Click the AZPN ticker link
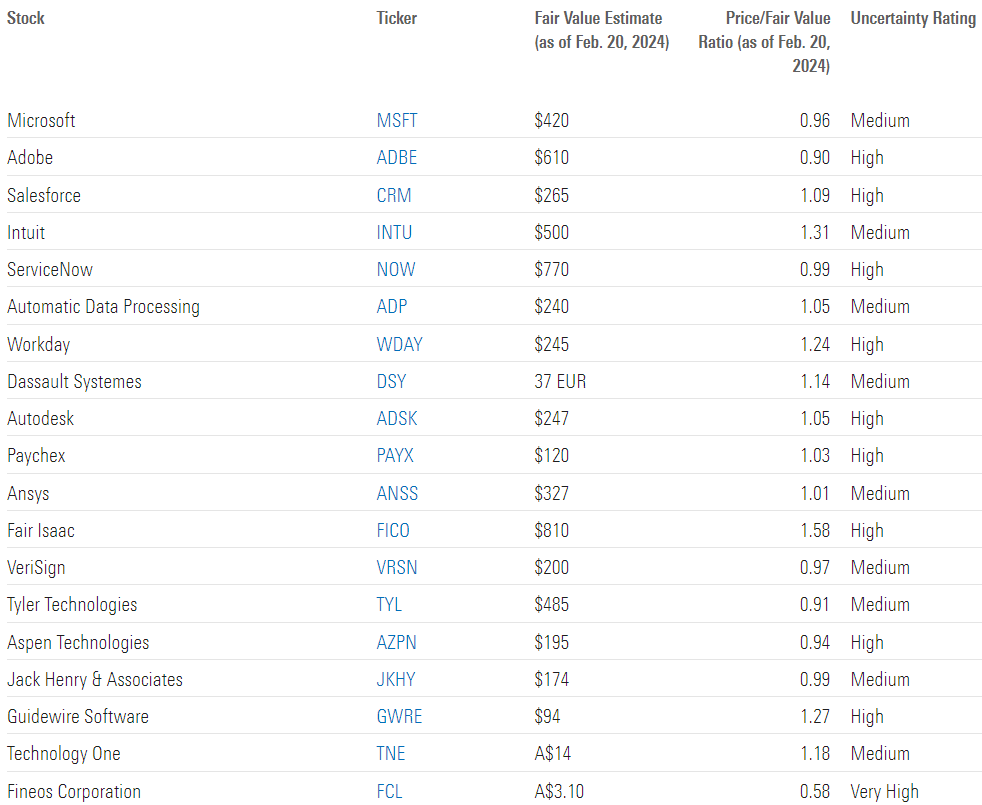This screenshot has height=805, width=982. [396, 643]
